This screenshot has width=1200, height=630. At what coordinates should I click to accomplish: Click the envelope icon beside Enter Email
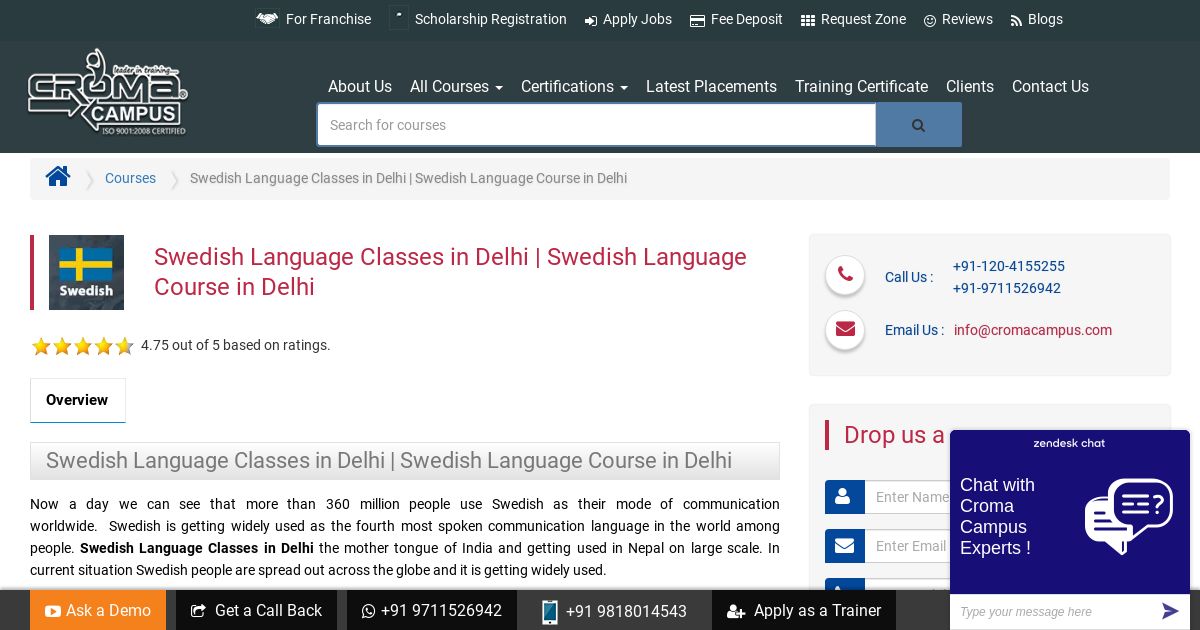844,546
